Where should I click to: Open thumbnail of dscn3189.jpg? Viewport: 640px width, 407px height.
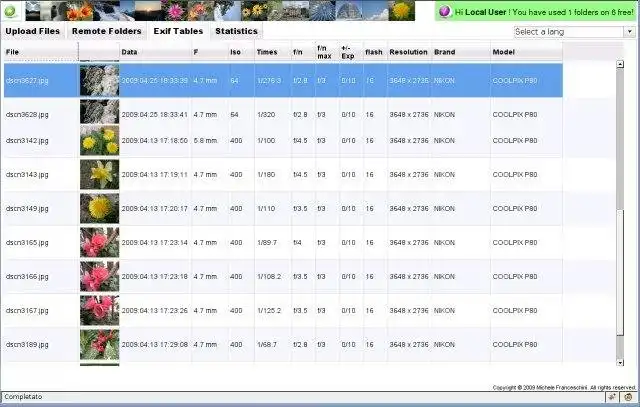point(100,345)
